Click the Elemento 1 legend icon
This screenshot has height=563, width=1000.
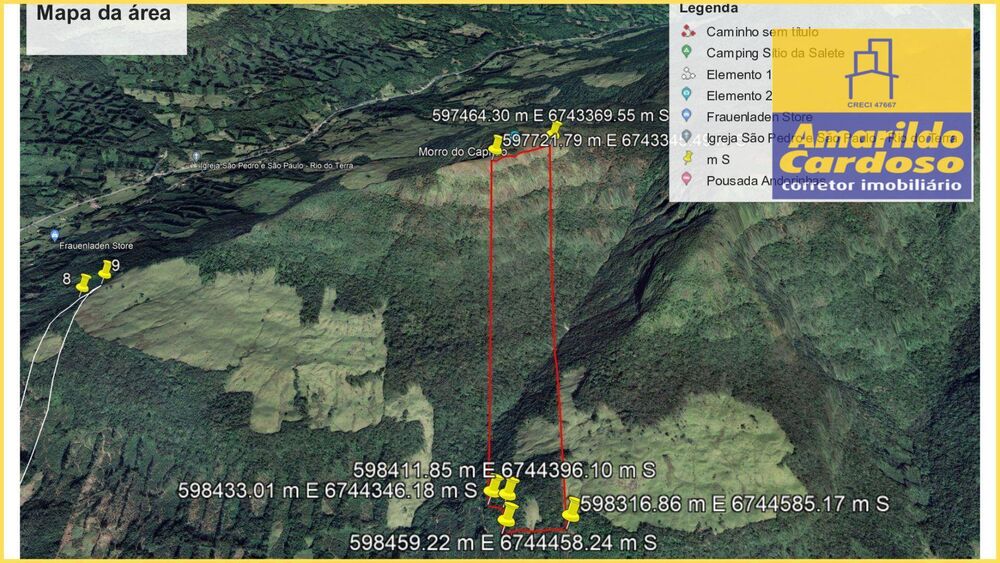pyautogui.click(x=688, y=74)
